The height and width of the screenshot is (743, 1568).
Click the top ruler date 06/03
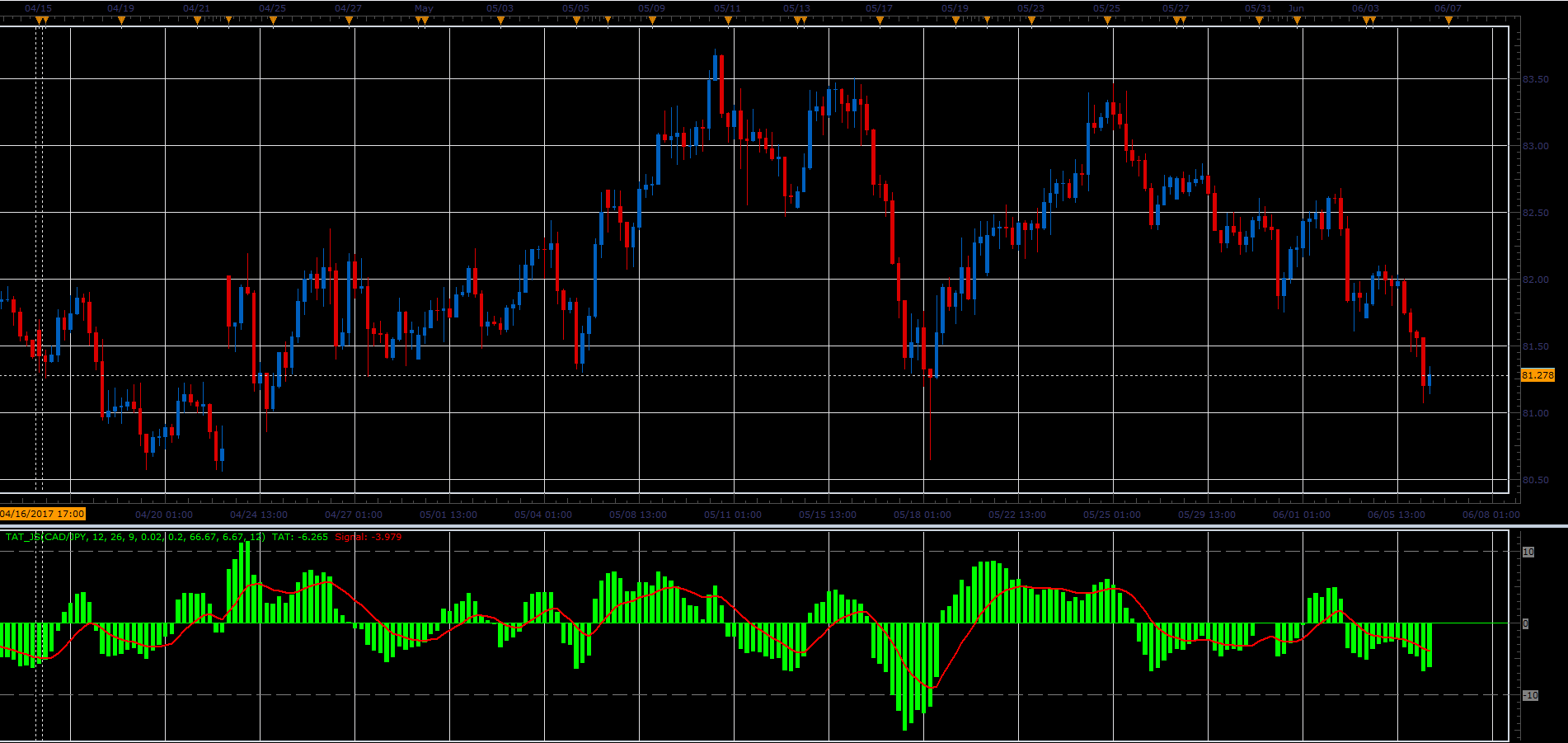click(x=1365, y=8)
